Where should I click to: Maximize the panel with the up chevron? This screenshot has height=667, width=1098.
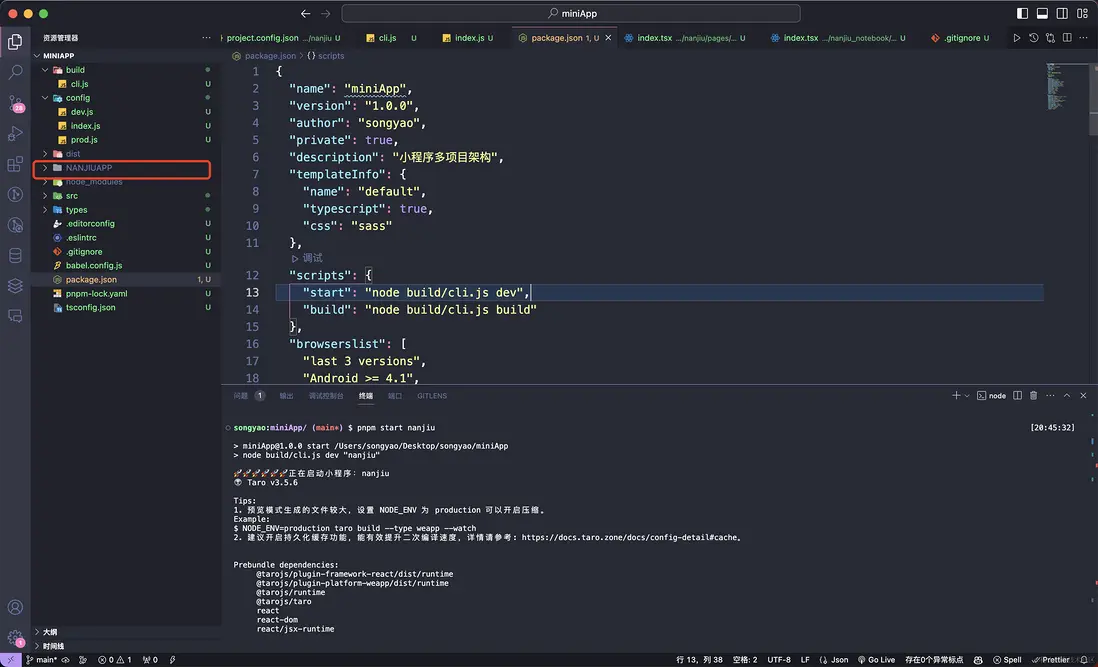[1066, 395]
